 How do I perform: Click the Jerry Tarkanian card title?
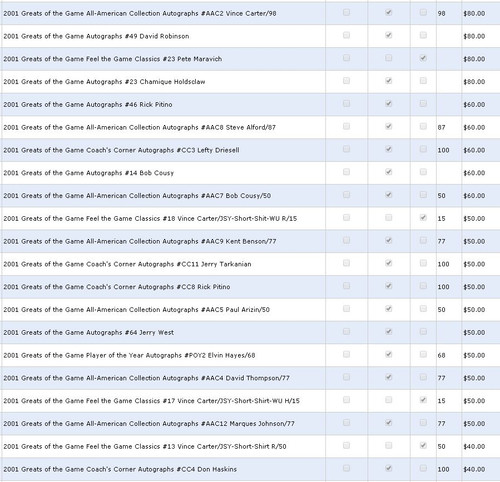127,264
